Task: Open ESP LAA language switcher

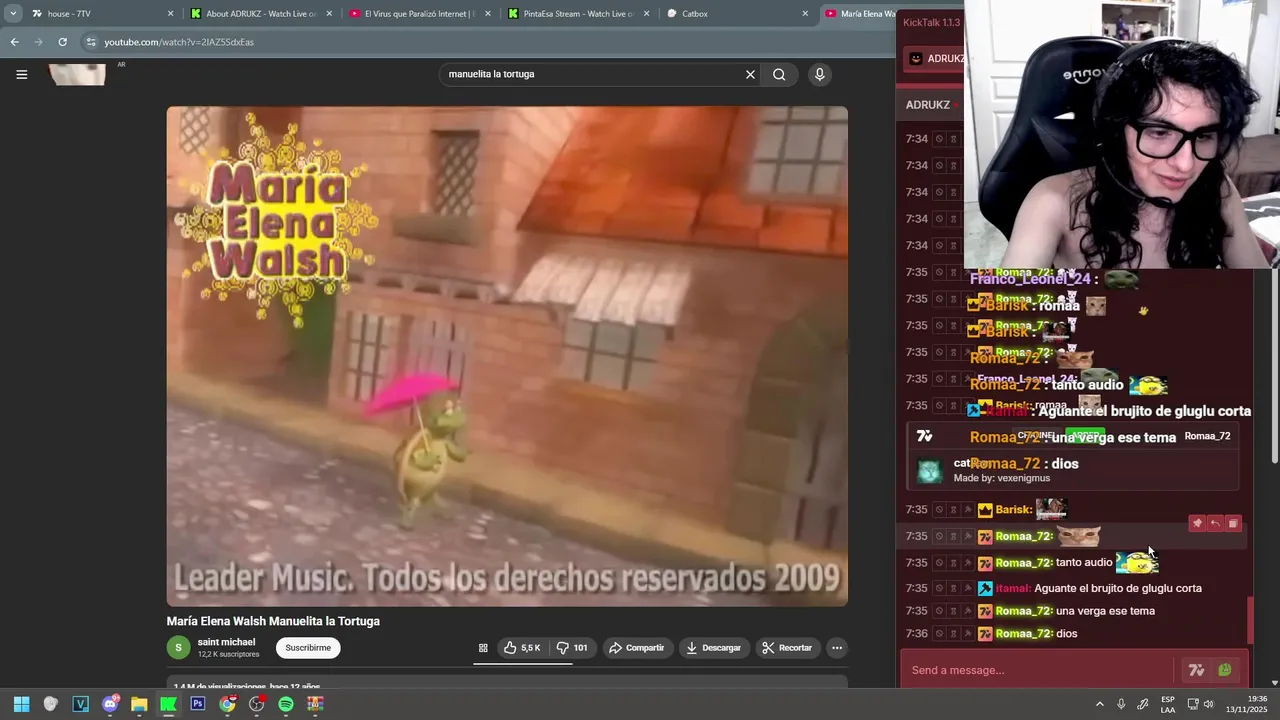Action: tap(1168, 704)
